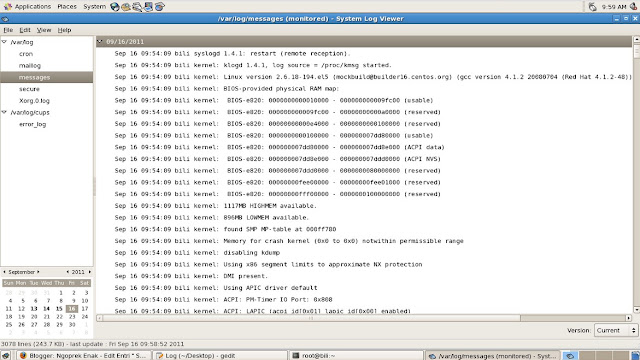This screenshot has width=640, height=360.
Task: Click the update notifier icon near the clock
Action: pos(592,7)
